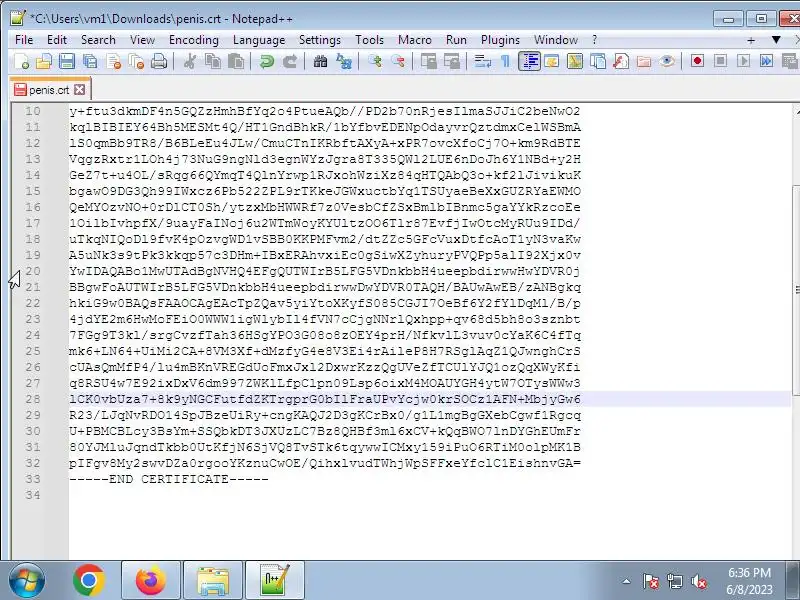This screenshot has width=800, height=600.
Task: Open the Document Map icon
Action: click(x=574, y=62)
